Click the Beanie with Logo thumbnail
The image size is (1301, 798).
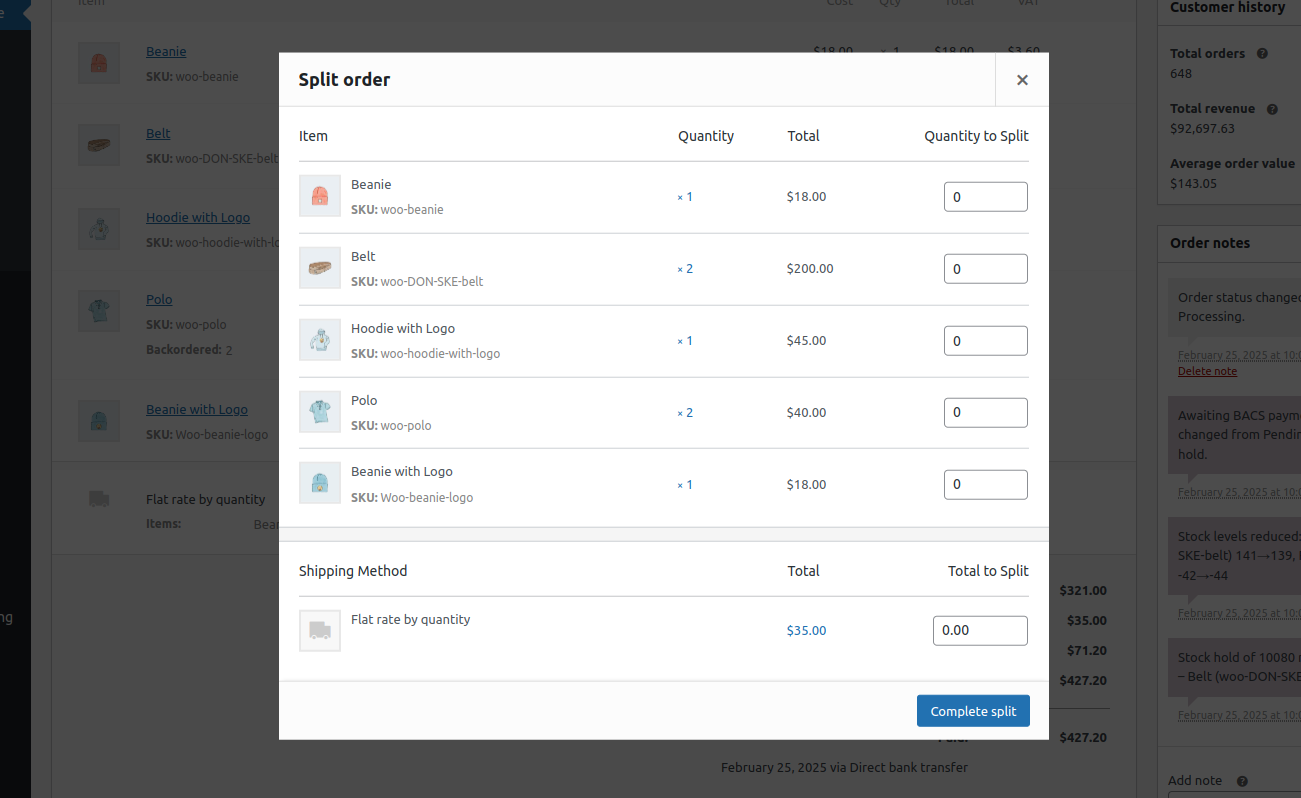[x=320, y=483]
